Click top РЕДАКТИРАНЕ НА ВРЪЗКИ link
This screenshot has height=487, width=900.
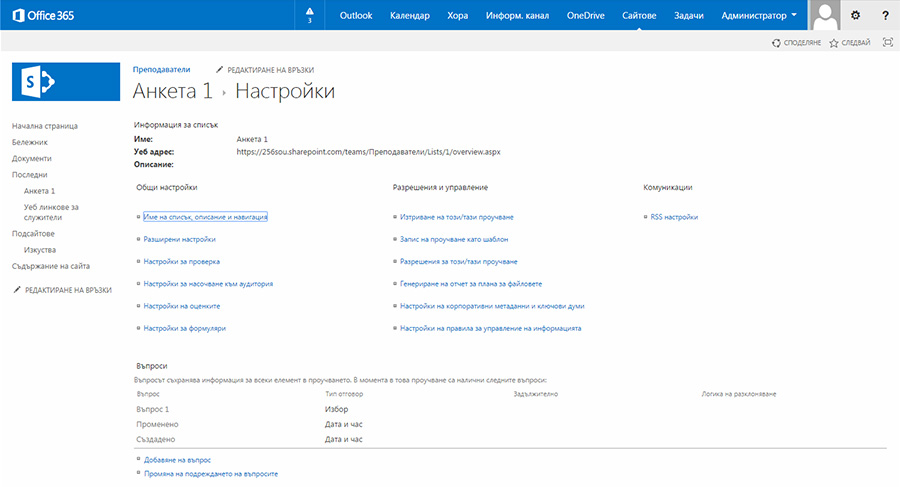pos(270,70)
